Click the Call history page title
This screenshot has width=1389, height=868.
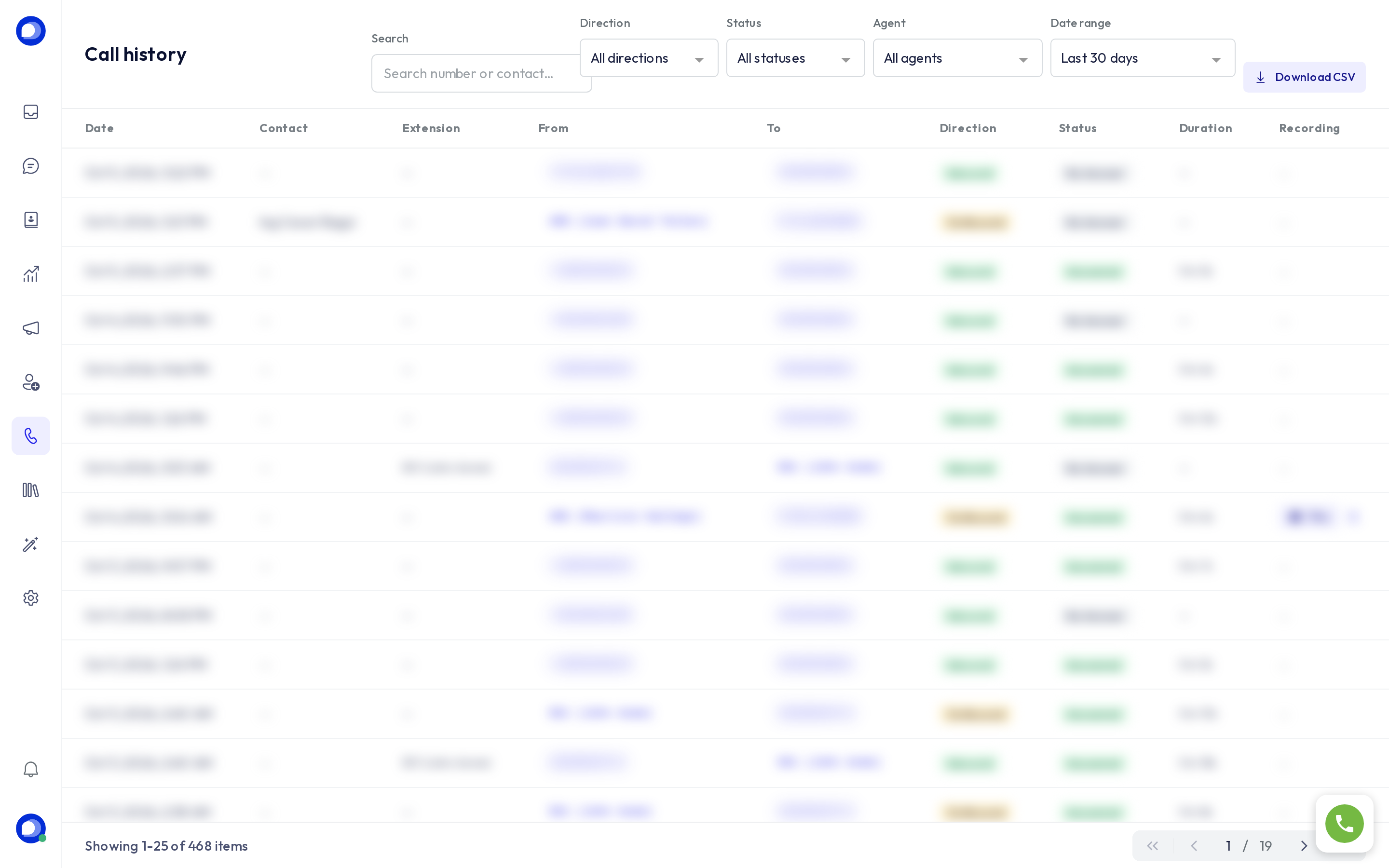pos(136,54)
